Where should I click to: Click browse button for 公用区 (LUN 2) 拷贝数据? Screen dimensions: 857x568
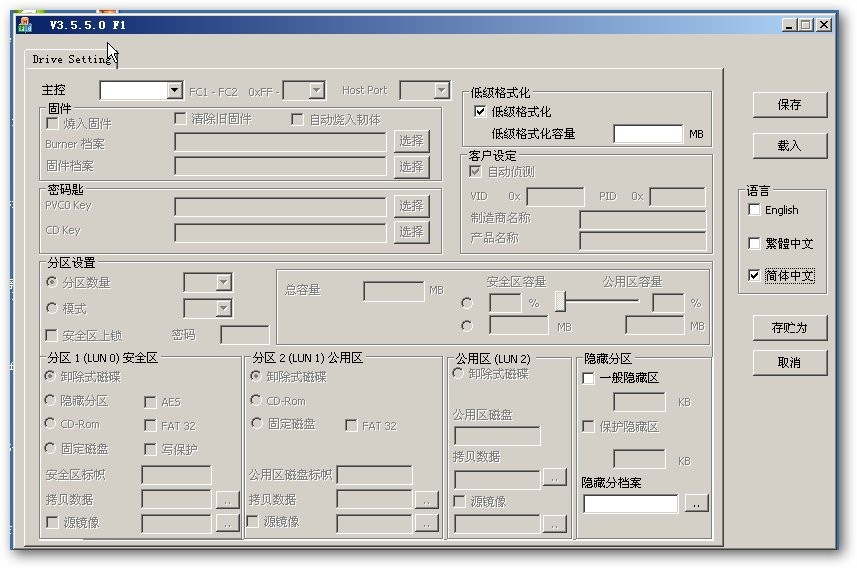point(554,478)
